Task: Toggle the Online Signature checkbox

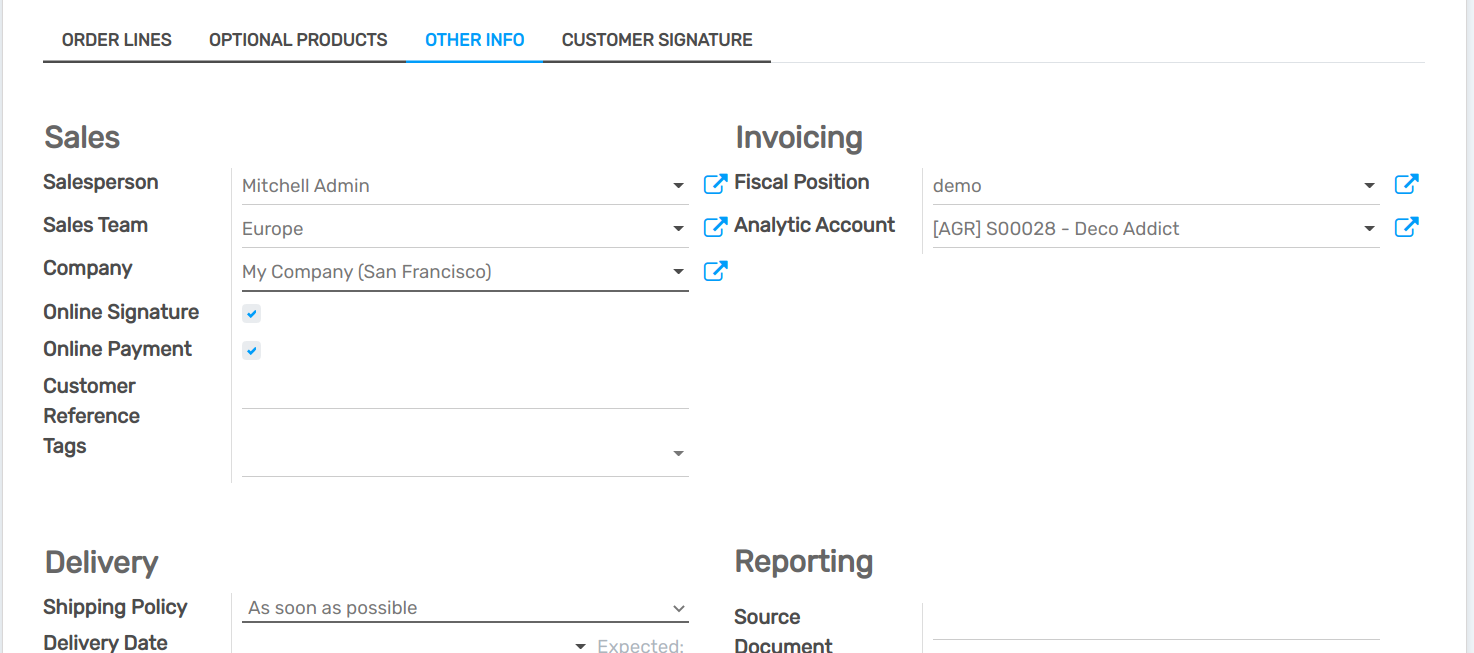Action: [252, 314]
